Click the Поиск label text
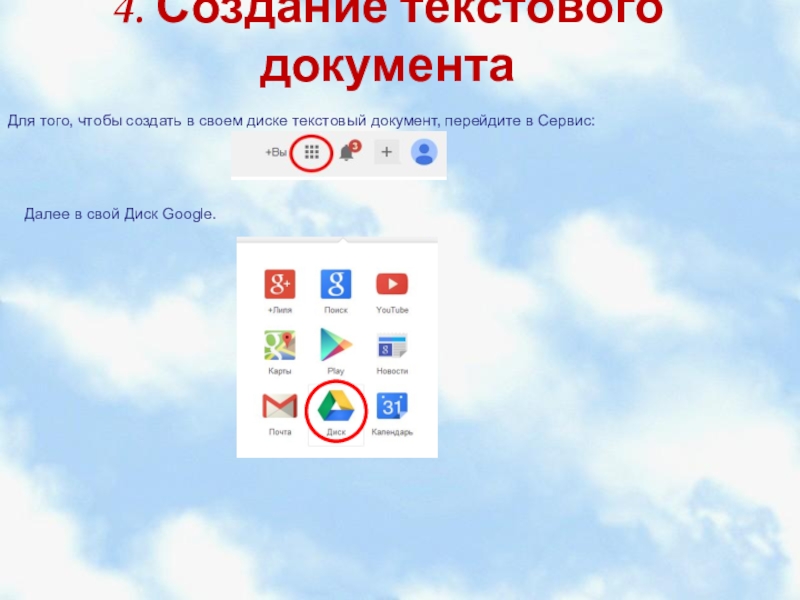800x600 pixels. (x=336, y=310)
